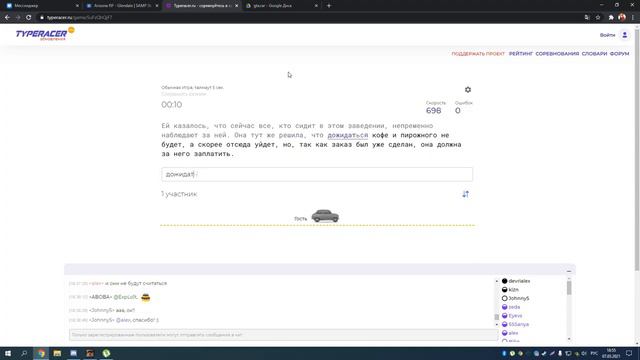Click the typing input field
Viewport: 640px width, 360px height.
(317, 174)
